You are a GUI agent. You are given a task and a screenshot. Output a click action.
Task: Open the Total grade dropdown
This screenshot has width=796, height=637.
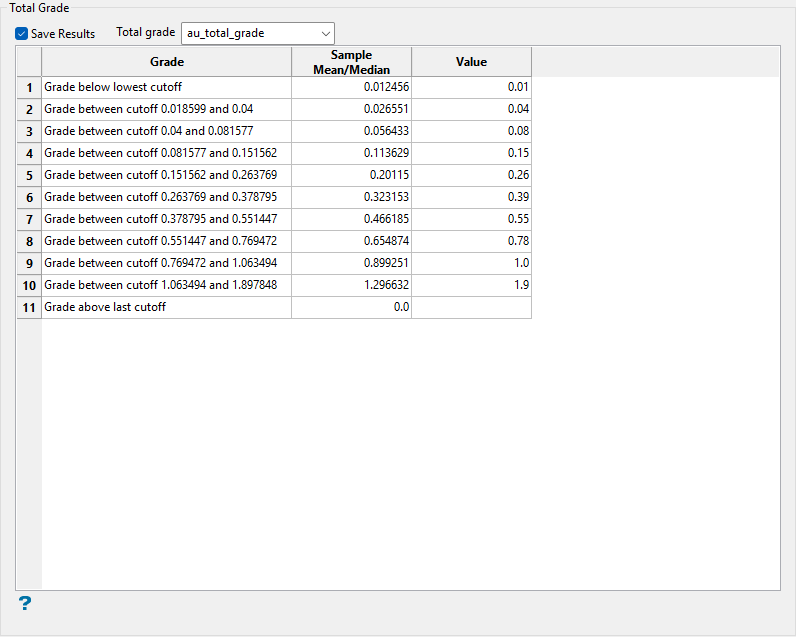click(257, 33)
